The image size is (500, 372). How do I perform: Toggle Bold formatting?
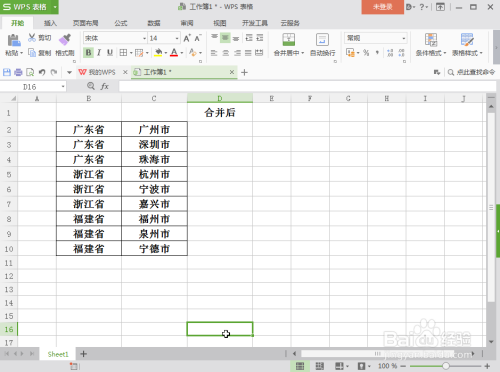pyautogui.click(x=88, y=53)
